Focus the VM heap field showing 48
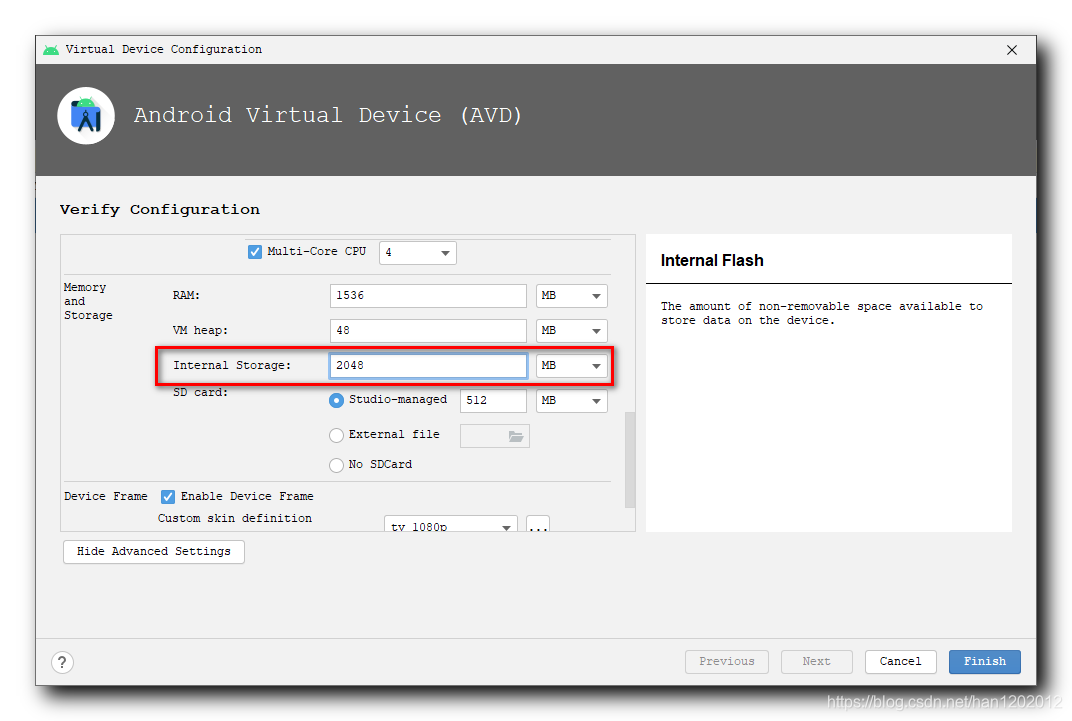This screenshot has height=721, width=1072. pyautogui.click(x=428, y=331)
